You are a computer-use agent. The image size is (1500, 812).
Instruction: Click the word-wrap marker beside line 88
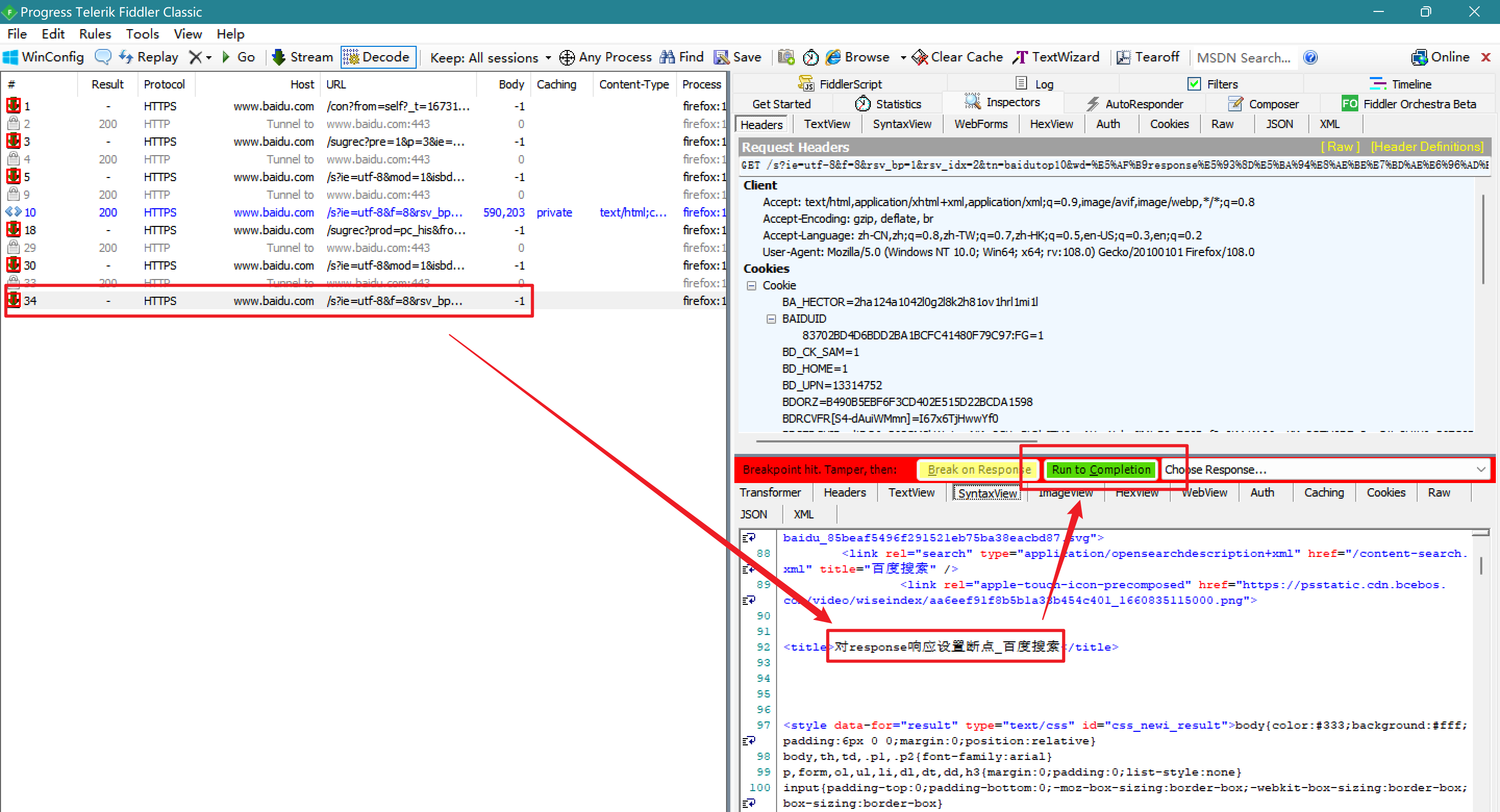(x=749, y=569)
